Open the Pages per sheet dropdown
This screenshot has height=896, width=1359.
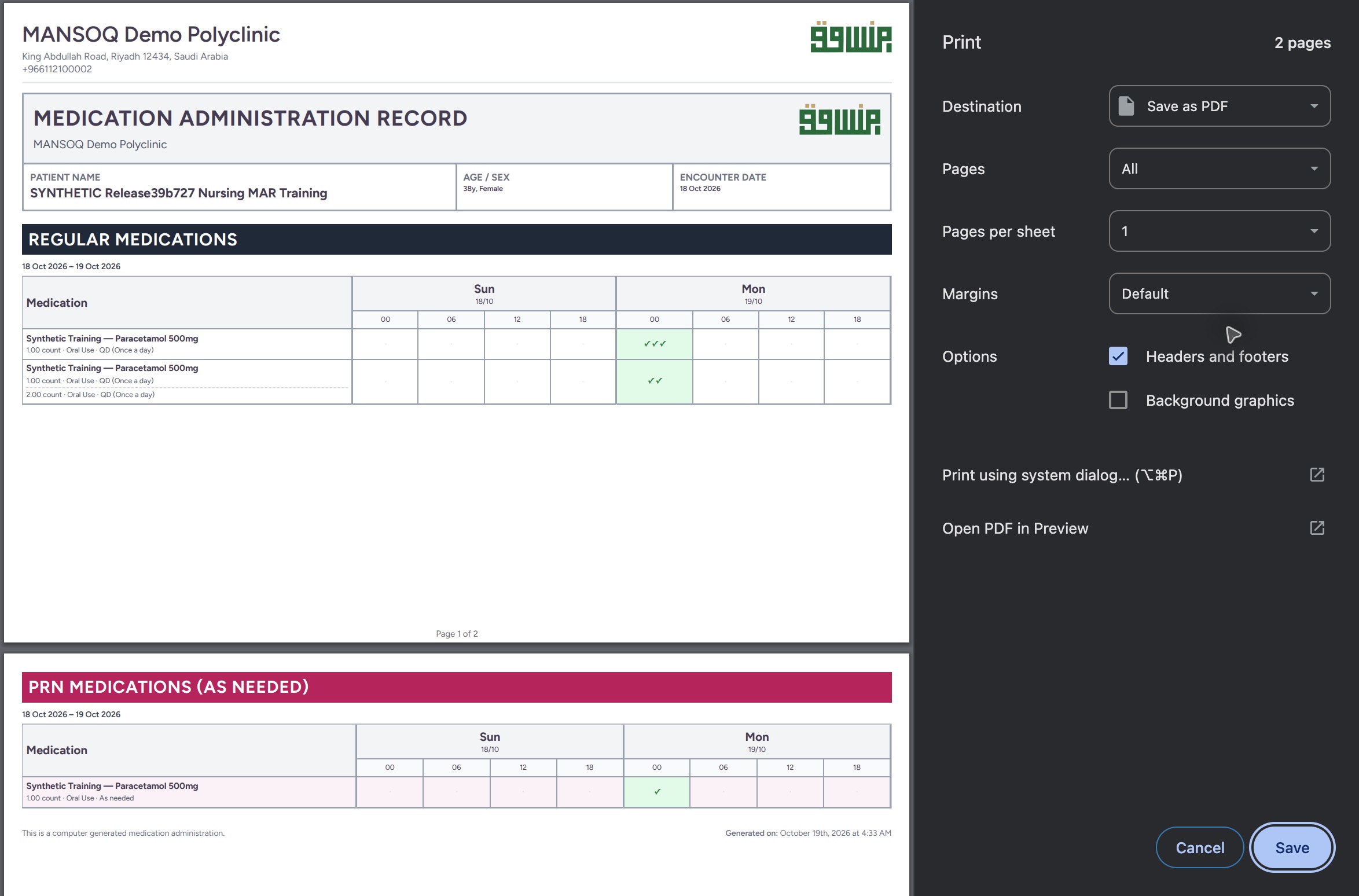click(x=1220, y=231)
